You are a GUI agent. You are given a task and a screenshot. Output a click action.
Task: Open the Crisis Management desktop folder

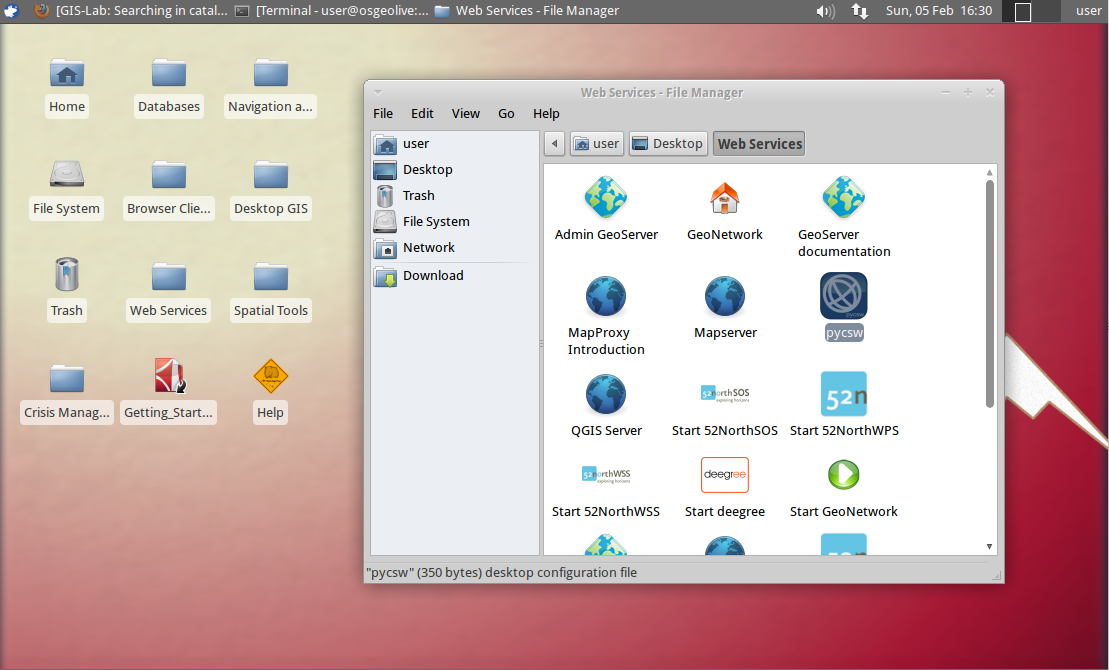(x=67, y=379)
